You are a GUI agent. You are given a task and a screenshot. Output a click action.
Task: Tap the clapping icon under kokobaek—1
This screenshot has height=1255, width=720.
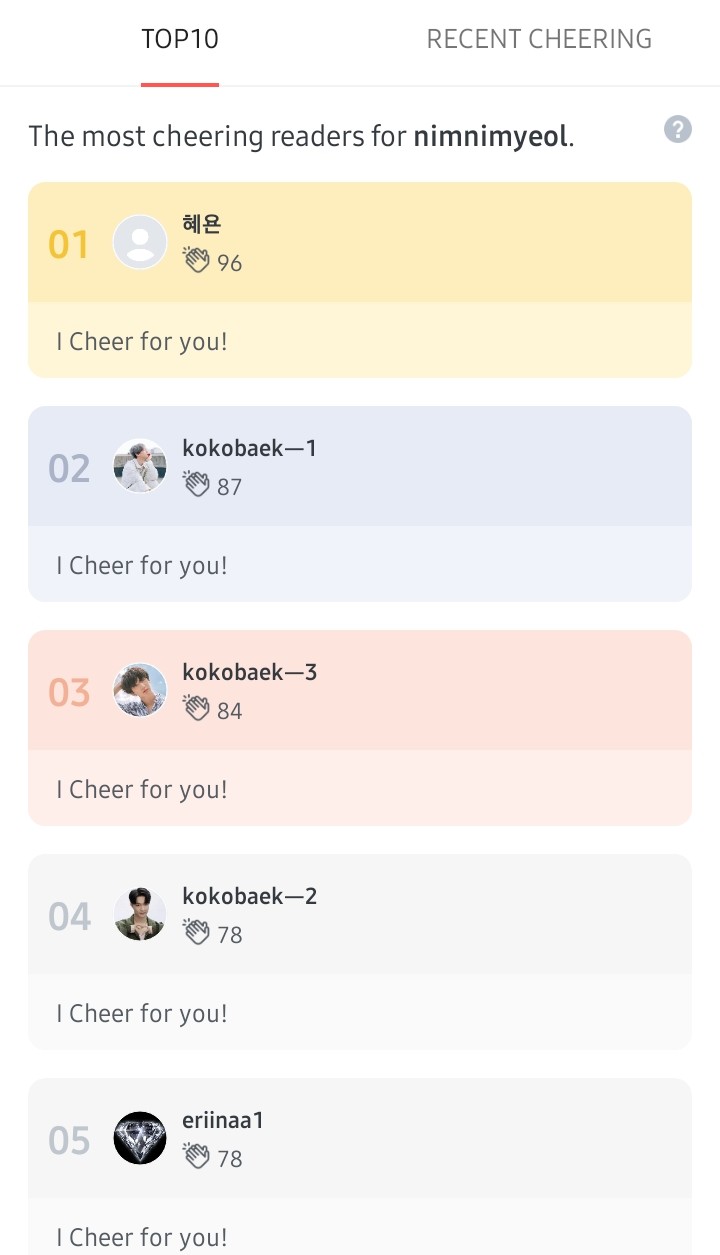point(196,485)
